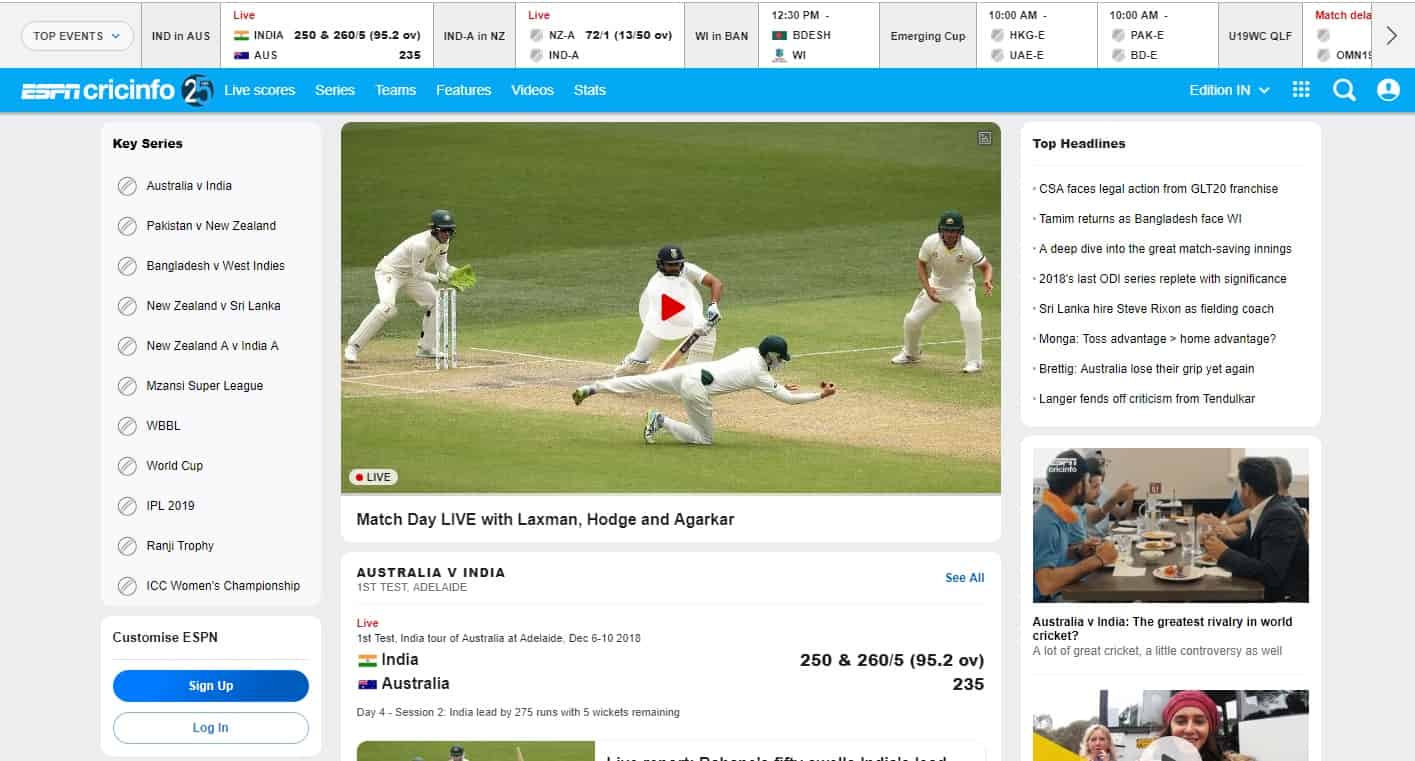Open the apps grid icon
This screenshot has width=1415, height=761.
click(x=1301, y=90)
